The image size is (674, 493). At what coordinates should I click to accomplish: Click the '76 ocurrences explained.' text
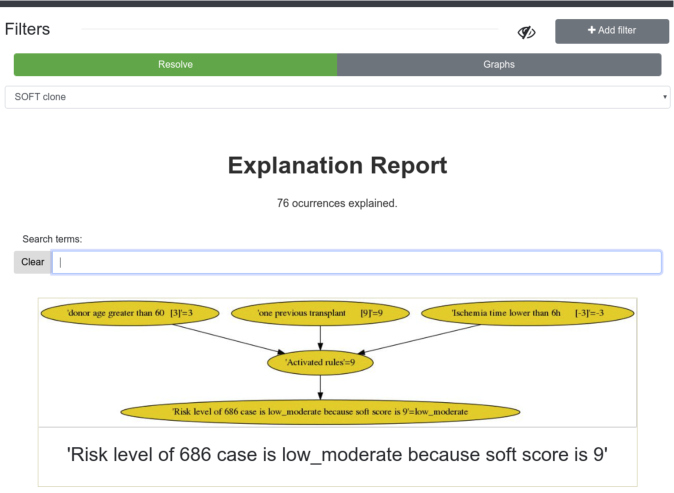[x=337, y=203]
